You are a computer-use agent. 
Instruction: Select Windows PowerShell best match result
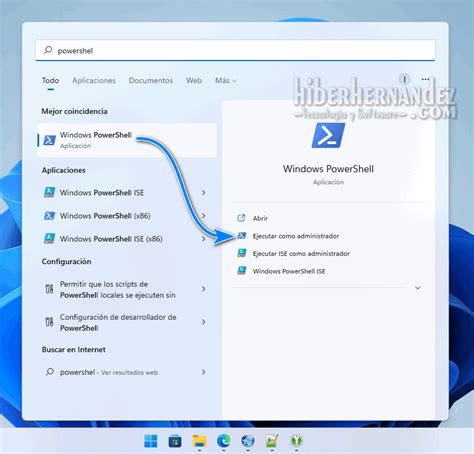[127, 140]
